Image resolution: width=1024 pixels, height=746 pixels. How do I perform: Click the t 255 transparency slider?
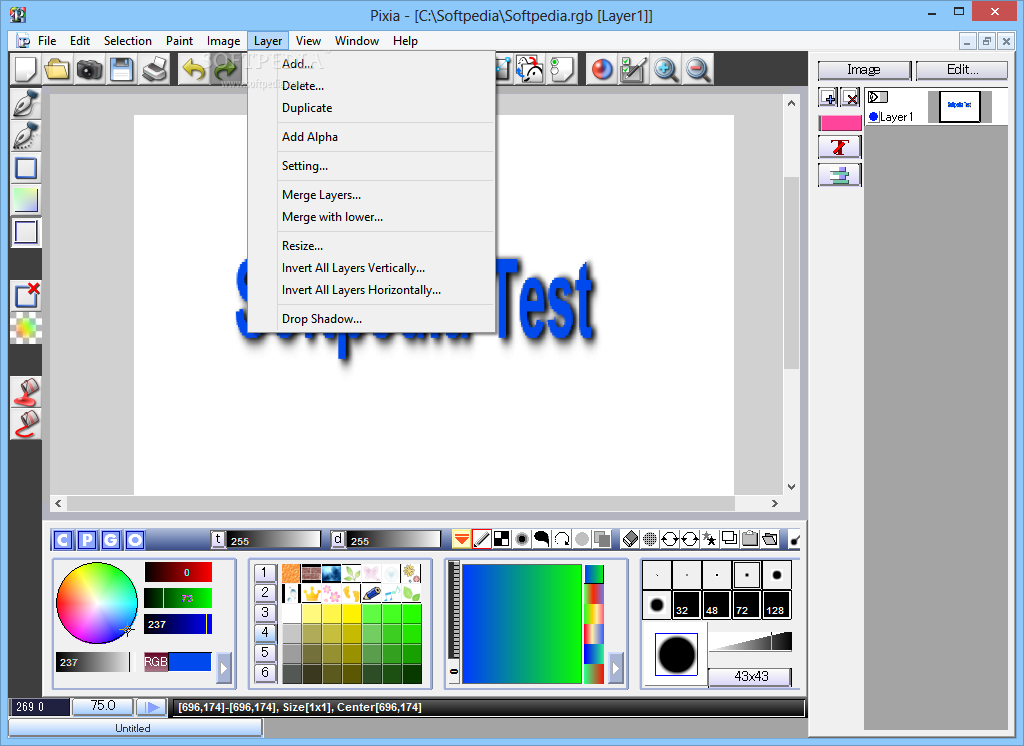(x=273, y=540)
